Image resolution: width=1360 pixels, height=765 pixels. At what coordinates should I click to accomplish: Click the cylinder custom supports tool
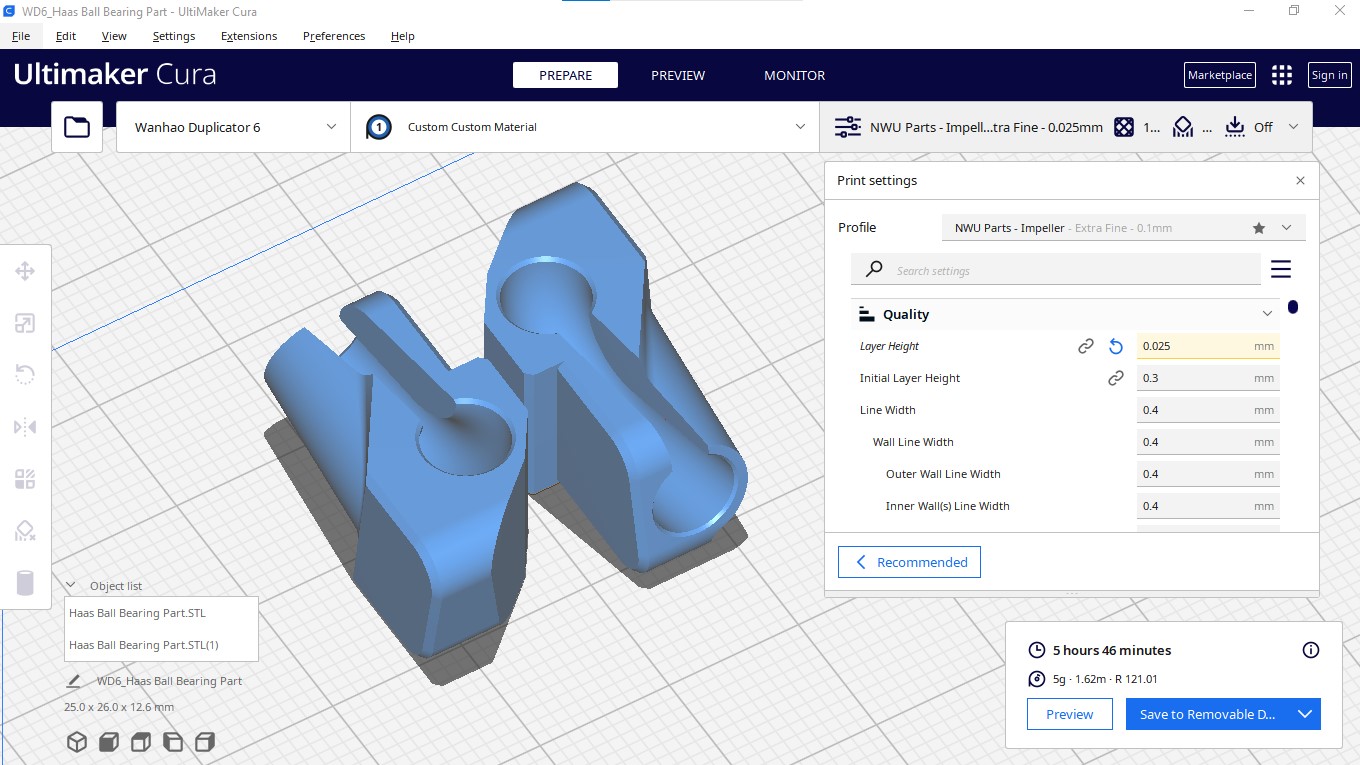pos(25,583)
